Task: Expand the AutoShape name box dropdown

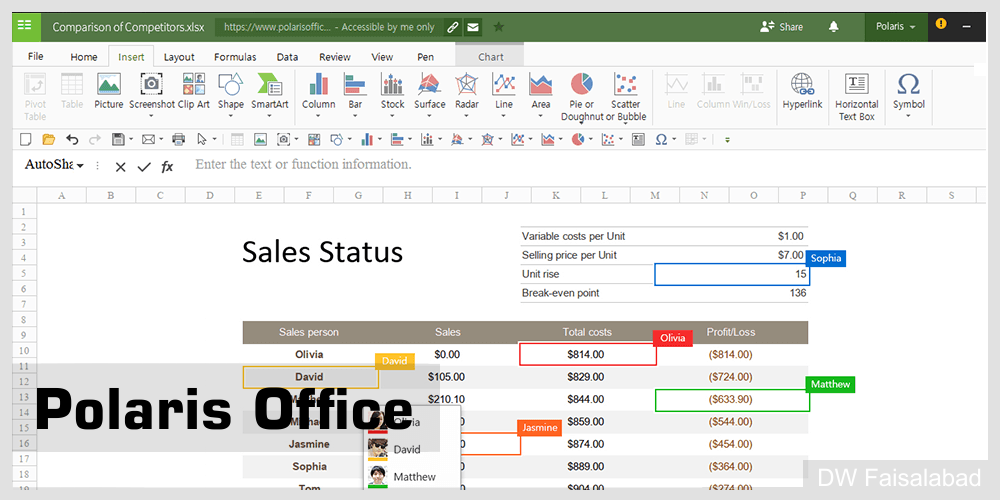Action: coord(80,166)
